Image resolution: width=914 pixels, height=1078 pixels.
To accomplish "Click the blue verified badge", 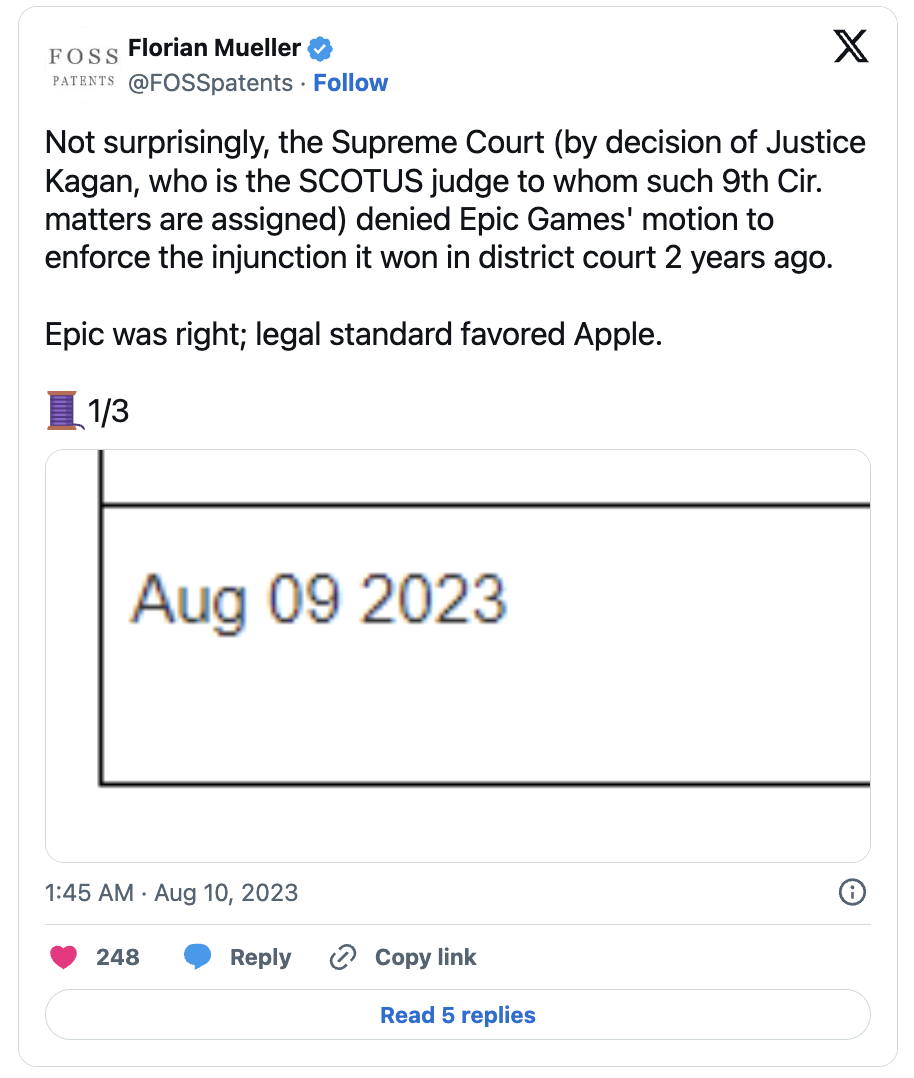I will point(320,49).
